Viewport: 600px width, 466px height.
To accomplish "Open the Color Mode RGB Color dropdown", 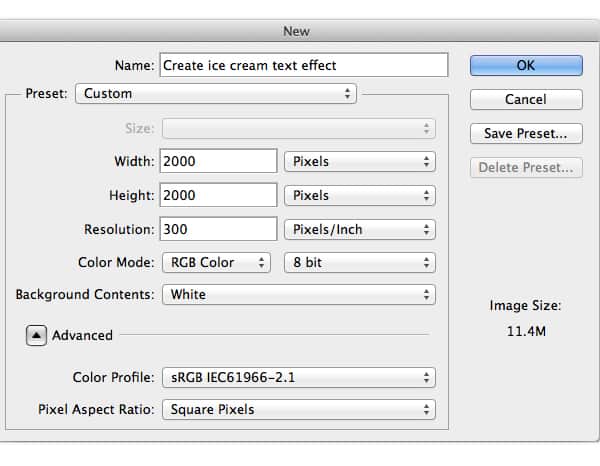I will coord(216,263).
